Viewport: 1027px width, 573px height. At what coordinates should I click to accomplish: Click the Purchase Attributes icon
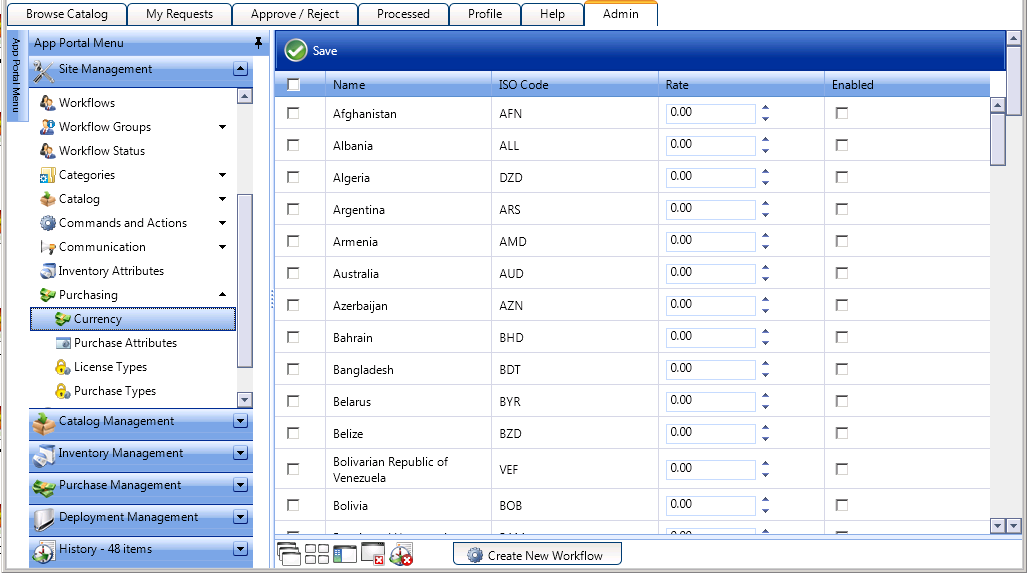[x=63, y=343]
